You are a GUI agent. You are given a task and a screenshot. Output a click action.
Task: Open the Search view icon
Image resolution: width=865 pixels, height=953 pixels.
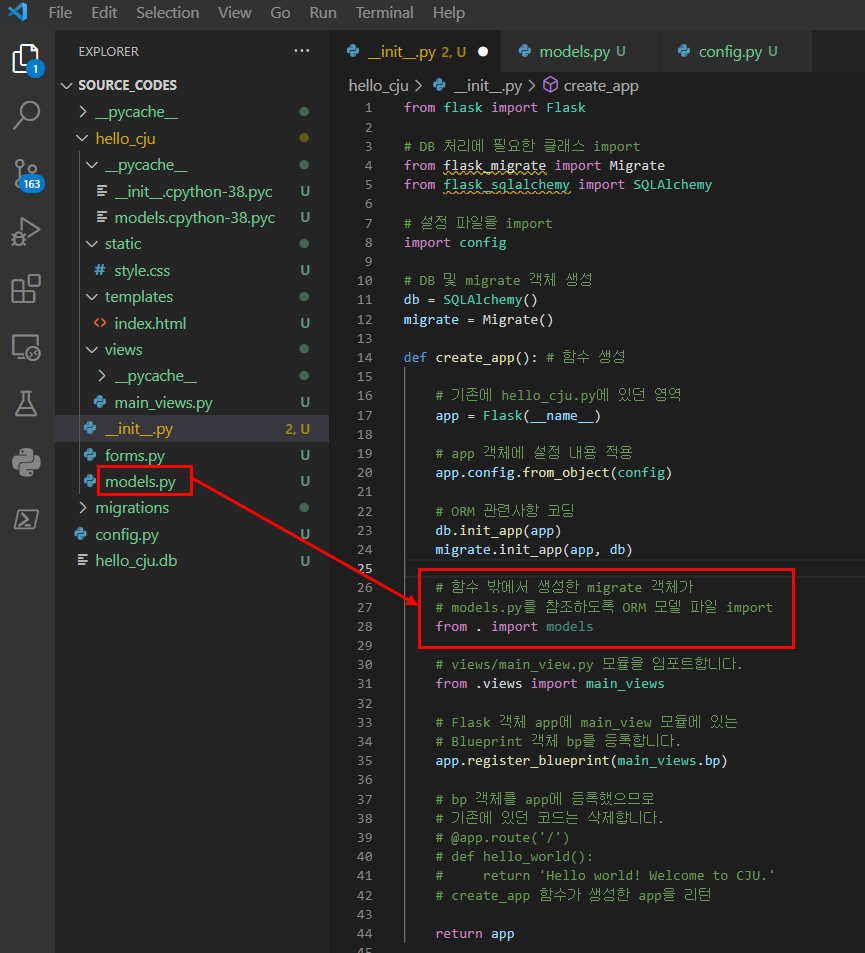pos(27,115)
